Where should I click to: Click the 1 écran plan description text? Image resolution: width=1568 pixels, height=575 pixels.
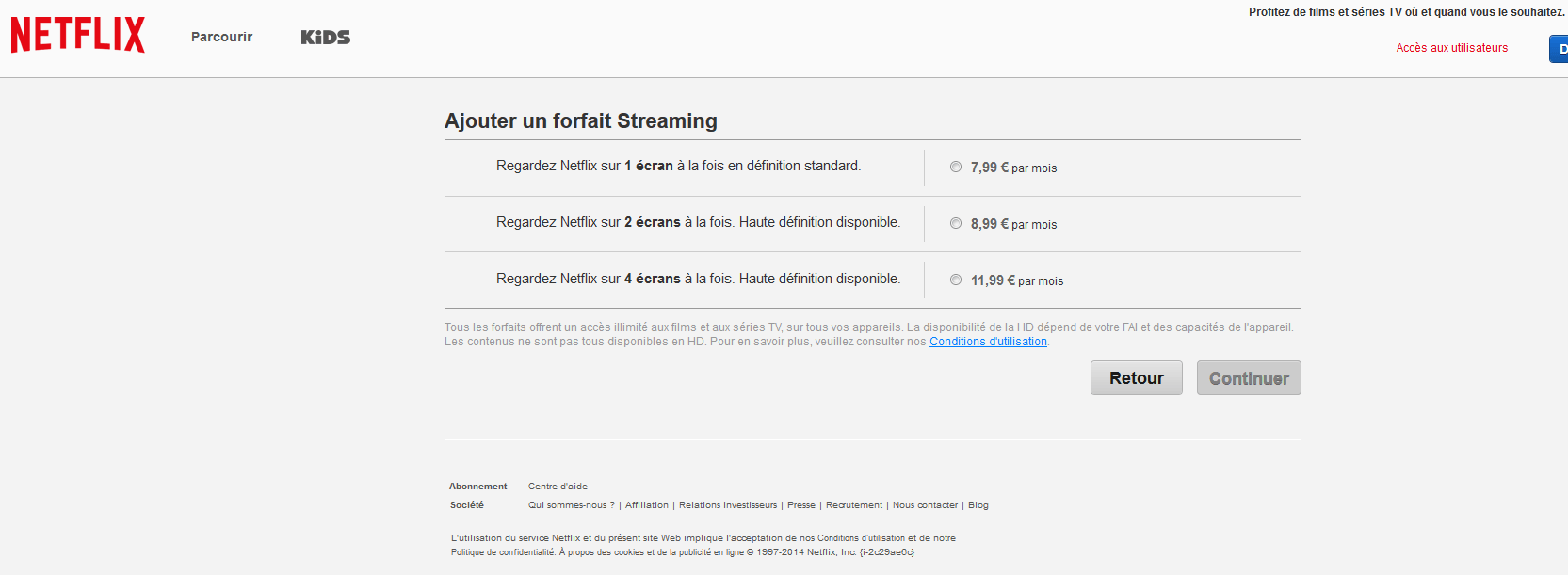coord(678,166)
